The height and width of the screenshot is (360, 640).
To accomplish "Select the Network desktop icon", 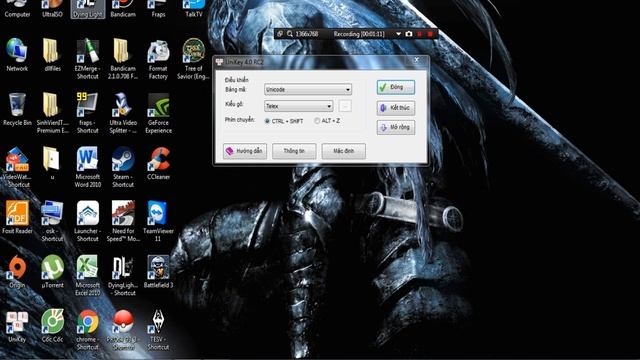I will click(17, 55).
